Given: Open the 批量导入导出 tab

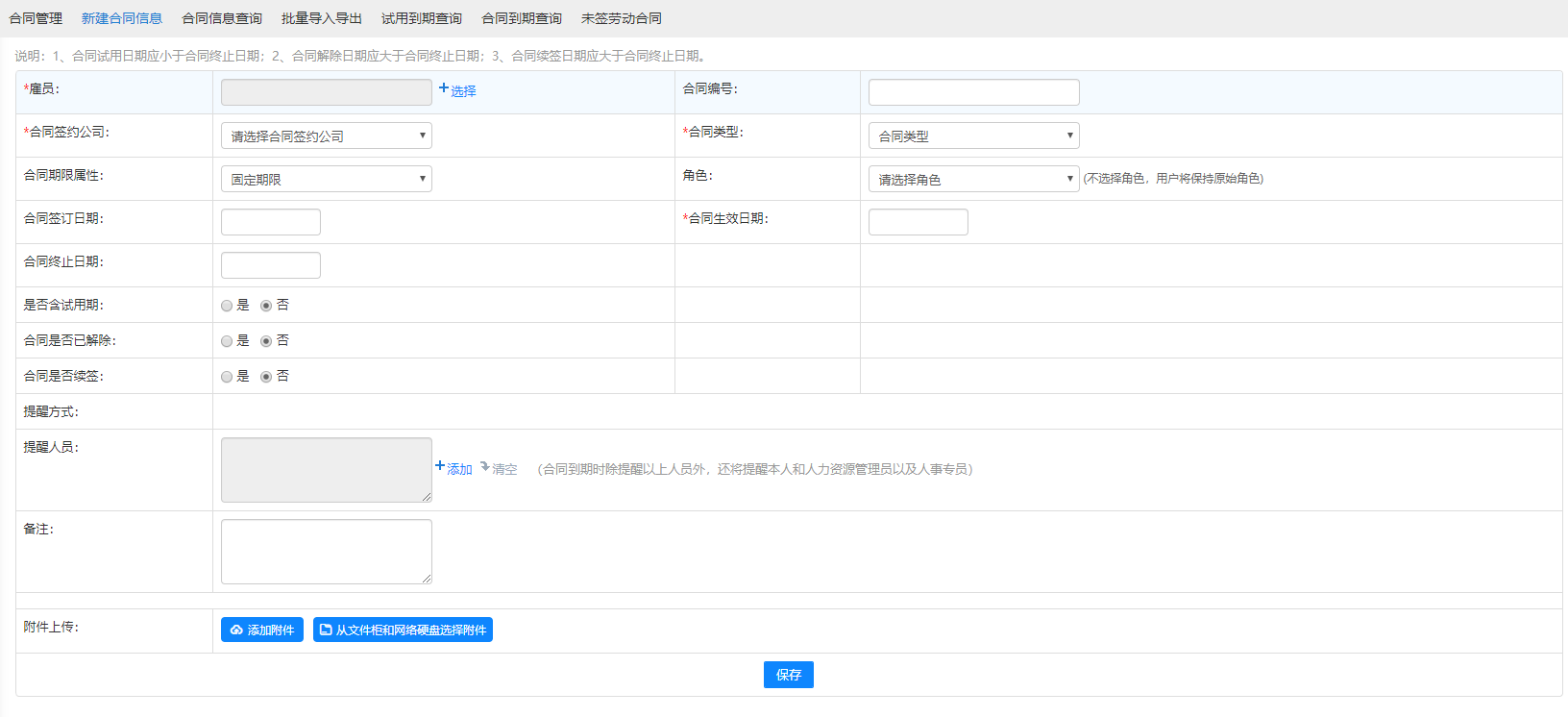Looking at the screenshot, I should click(322, 18).
